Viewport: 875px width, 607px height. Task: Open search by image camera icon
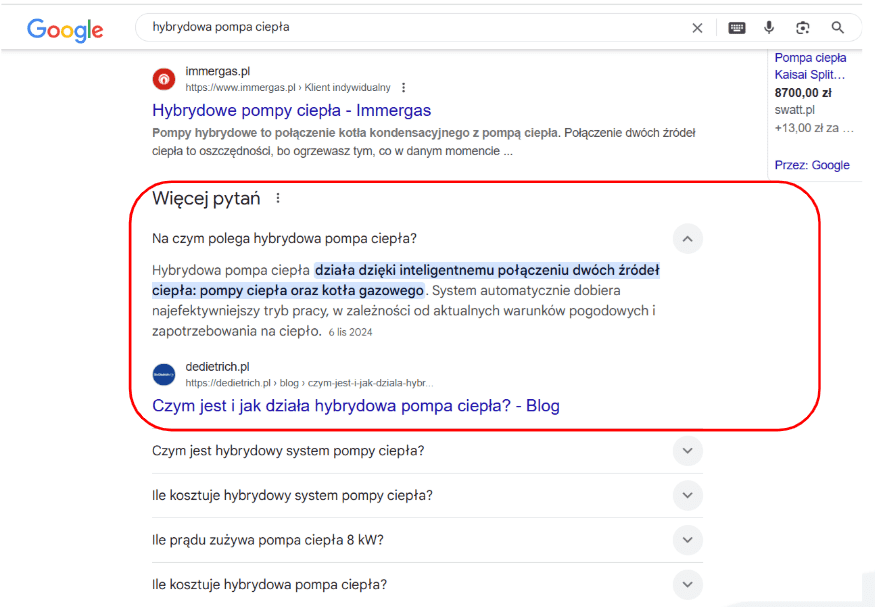click(802, 28)
